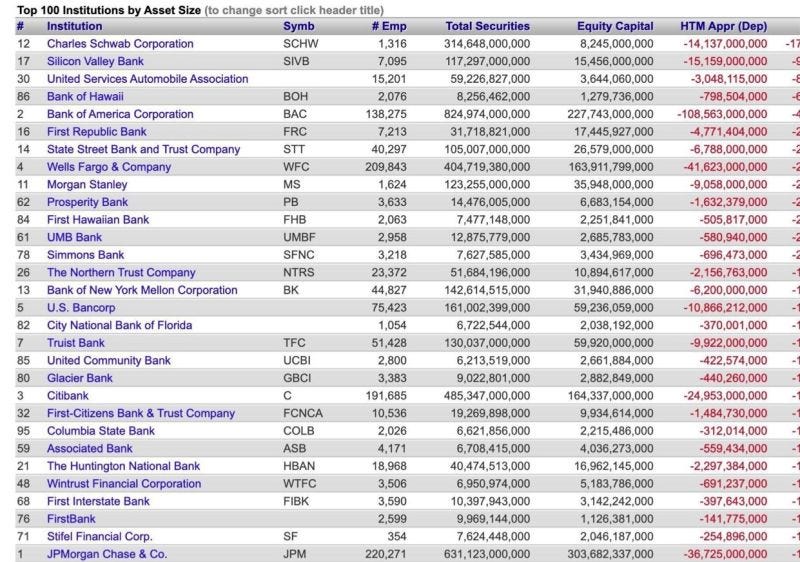Sort by Total Securities header

click(x=487, y=26)
